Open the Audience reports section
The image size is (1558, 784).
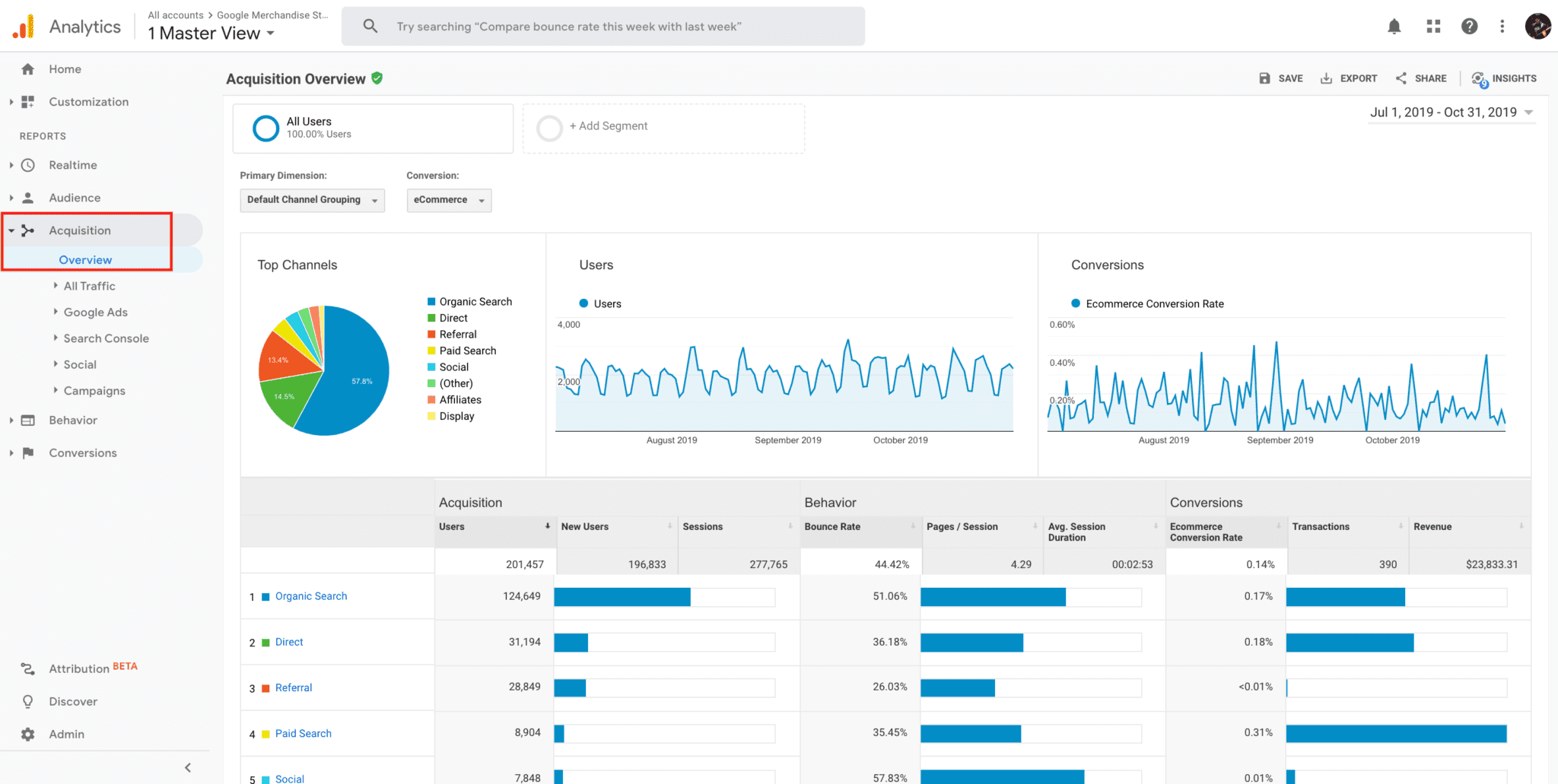(75, 198)
